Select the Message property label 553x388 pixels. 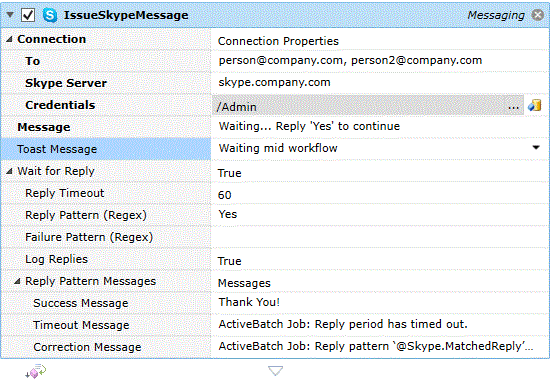44,127
